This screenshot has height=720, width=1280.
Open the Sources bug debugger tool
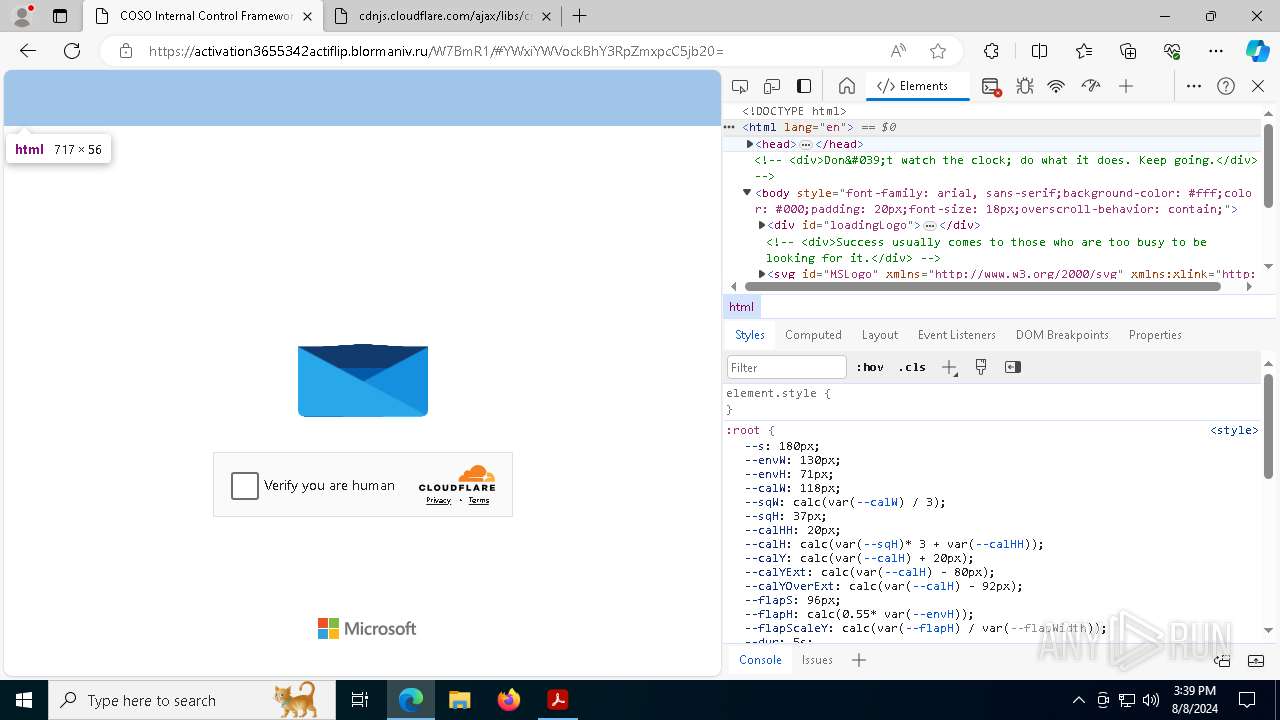click(1024, 86)
